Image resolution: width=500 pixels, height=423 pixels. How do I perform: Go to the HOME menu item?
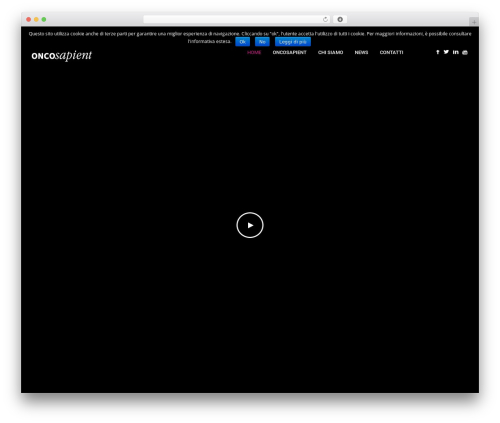coord(254,52)
